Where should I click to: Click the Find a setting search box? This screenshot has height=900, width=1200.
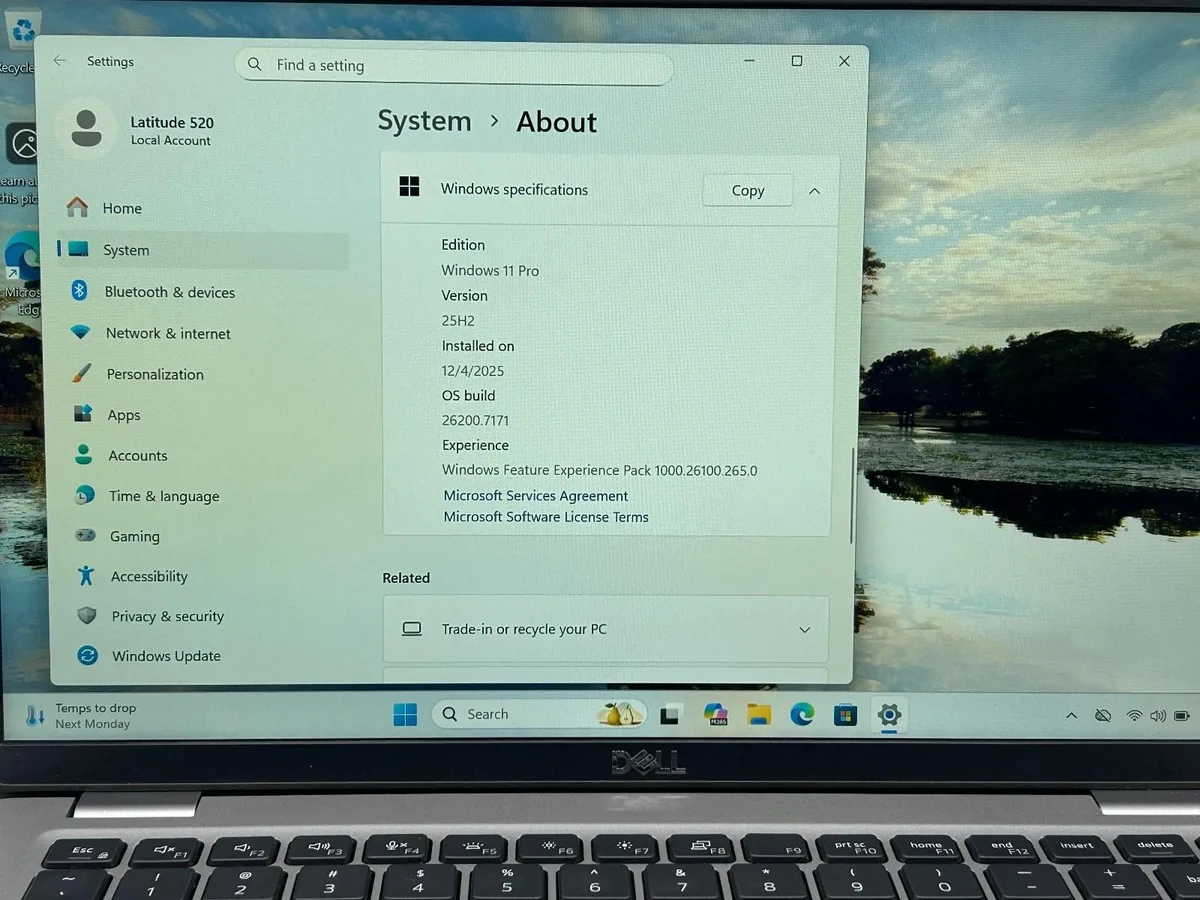(x=454, y=65)
